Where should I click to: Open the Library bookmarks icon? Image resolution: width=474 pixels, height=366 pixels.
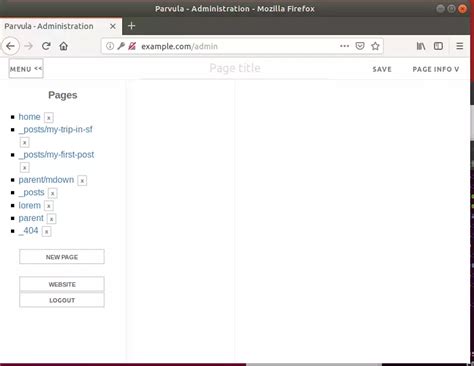point(421,46)
